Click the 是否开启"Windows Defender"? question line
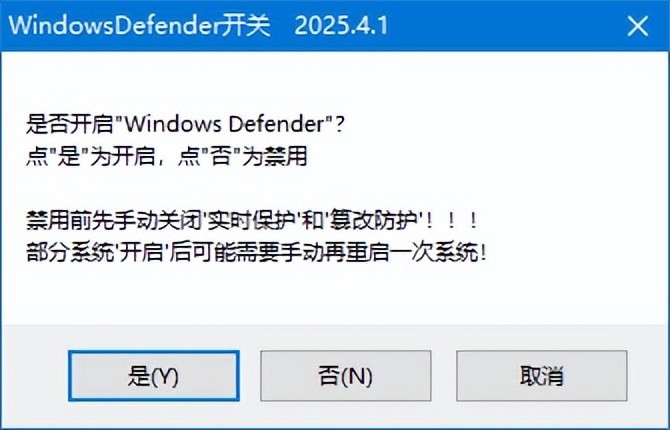The height and width of the screenshot is (430, 670). [x=185, y=124]
